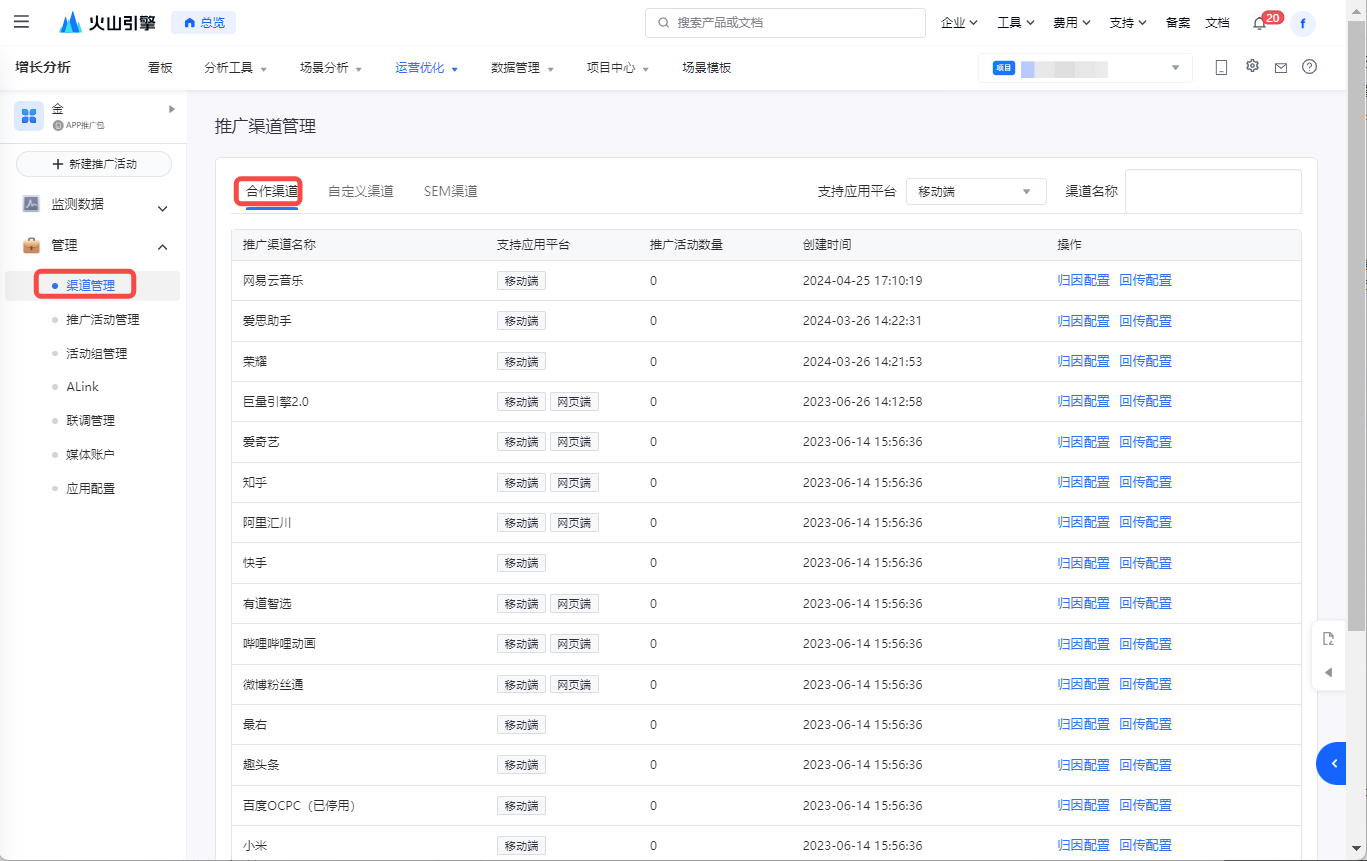Open the hamburger main menu
Viewport: 1367px width, 861px height.
[21, 22]
